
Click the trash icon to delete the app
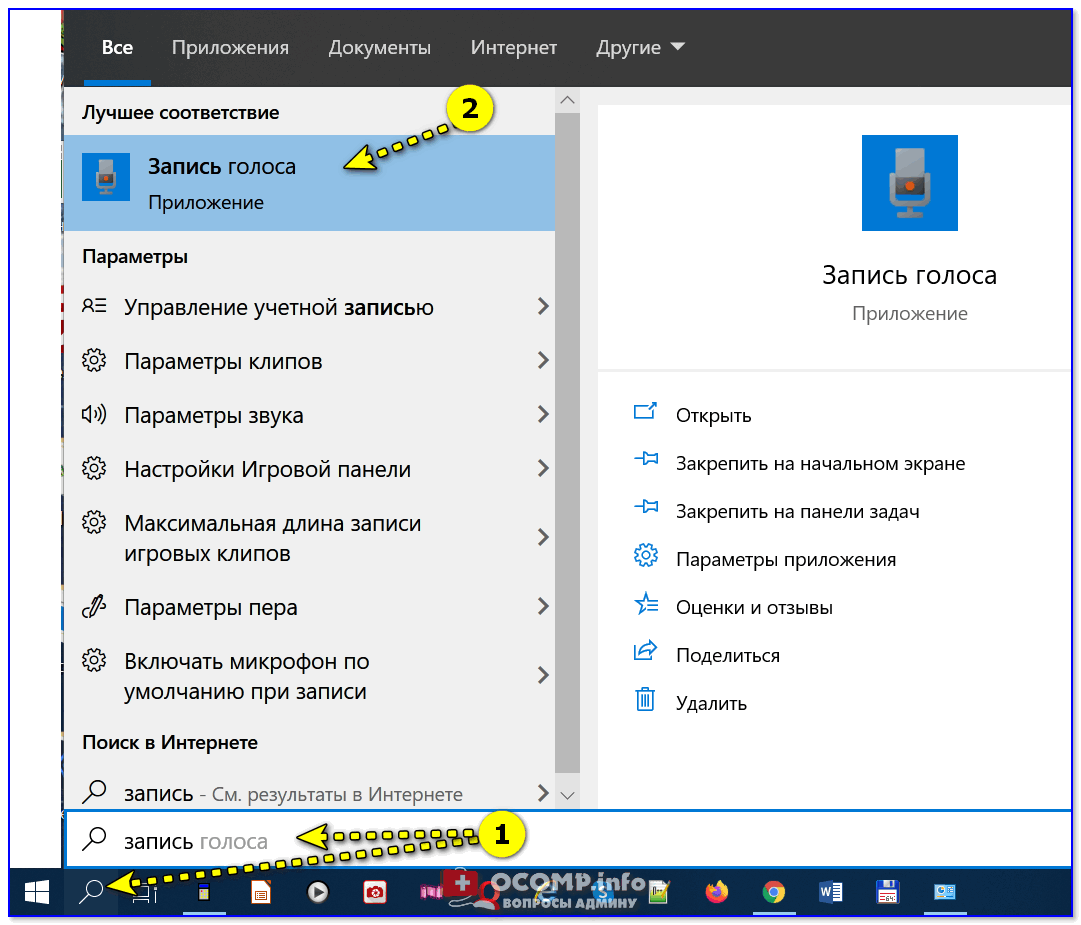(646, 700)
